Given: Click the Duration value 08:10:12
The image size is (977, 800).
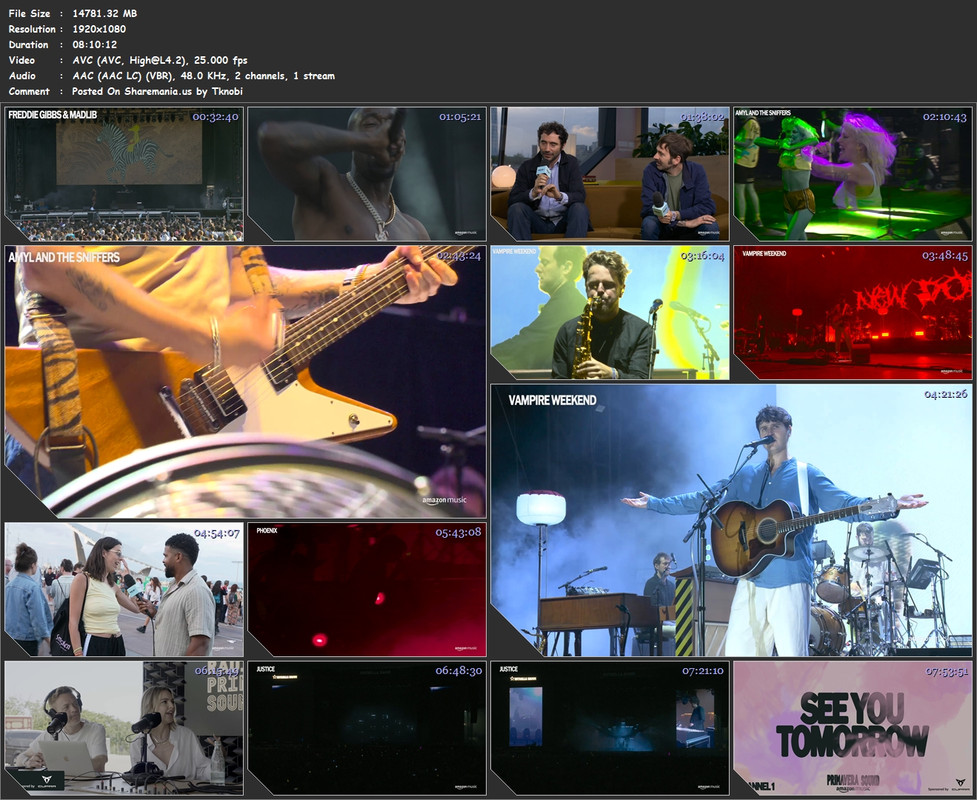Looking at the screenshot, I should click(95, 44).
